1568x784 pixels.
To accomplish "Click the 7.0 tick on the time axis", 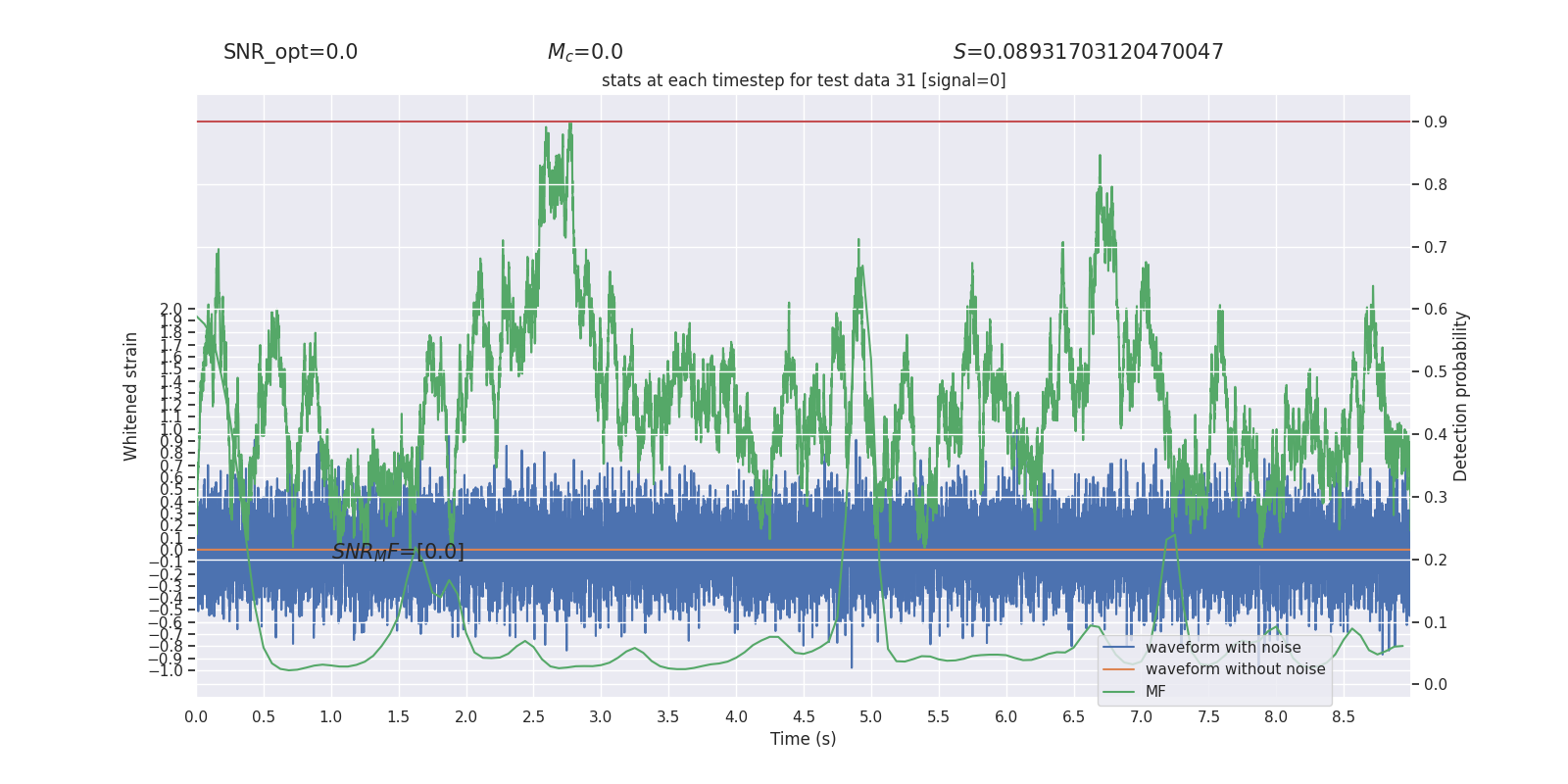I will (1141, 716).
